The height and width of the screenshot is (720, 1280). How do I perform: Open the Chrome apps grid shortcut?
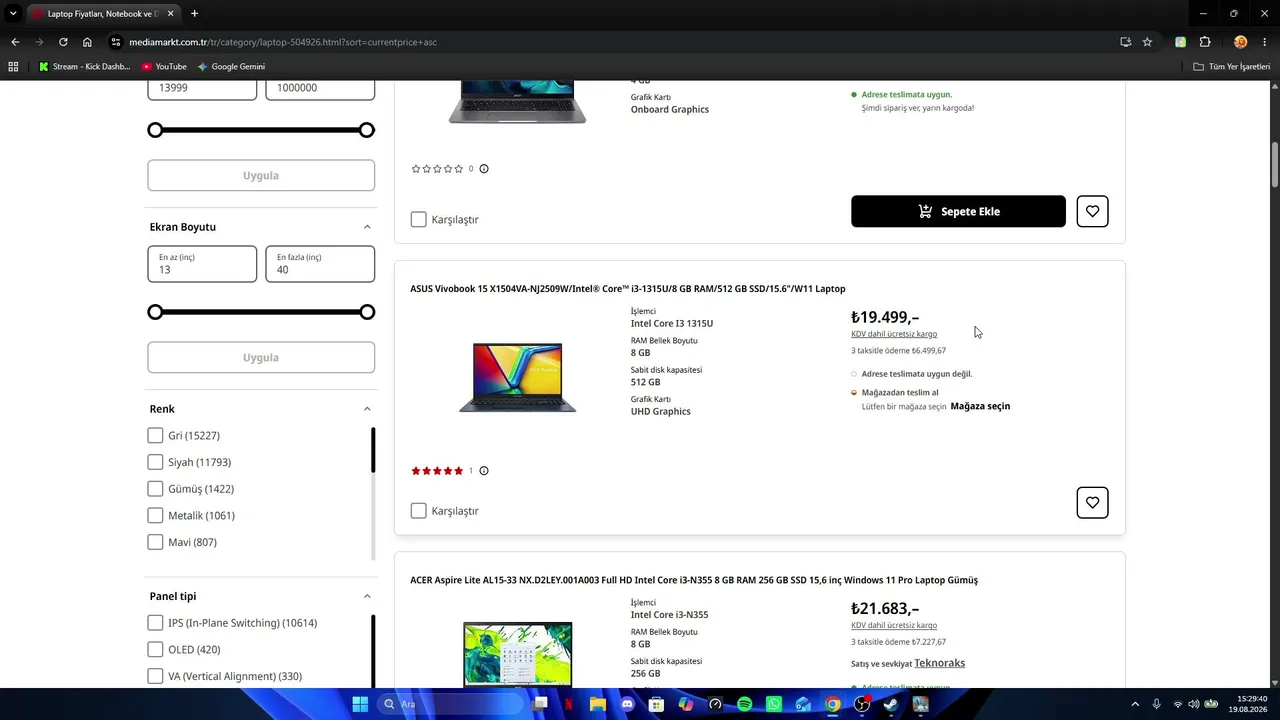(x=13, y=67)
